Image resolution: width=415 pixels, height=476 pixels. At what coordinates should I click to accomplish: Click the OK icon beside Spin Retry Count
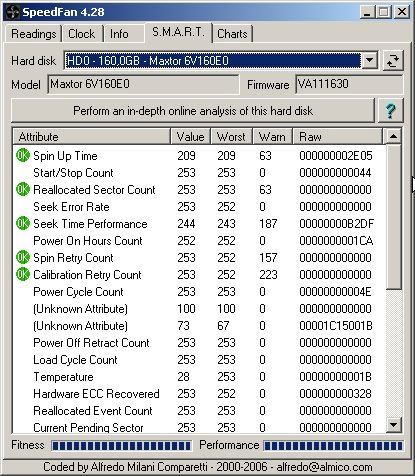click(23, 257)
